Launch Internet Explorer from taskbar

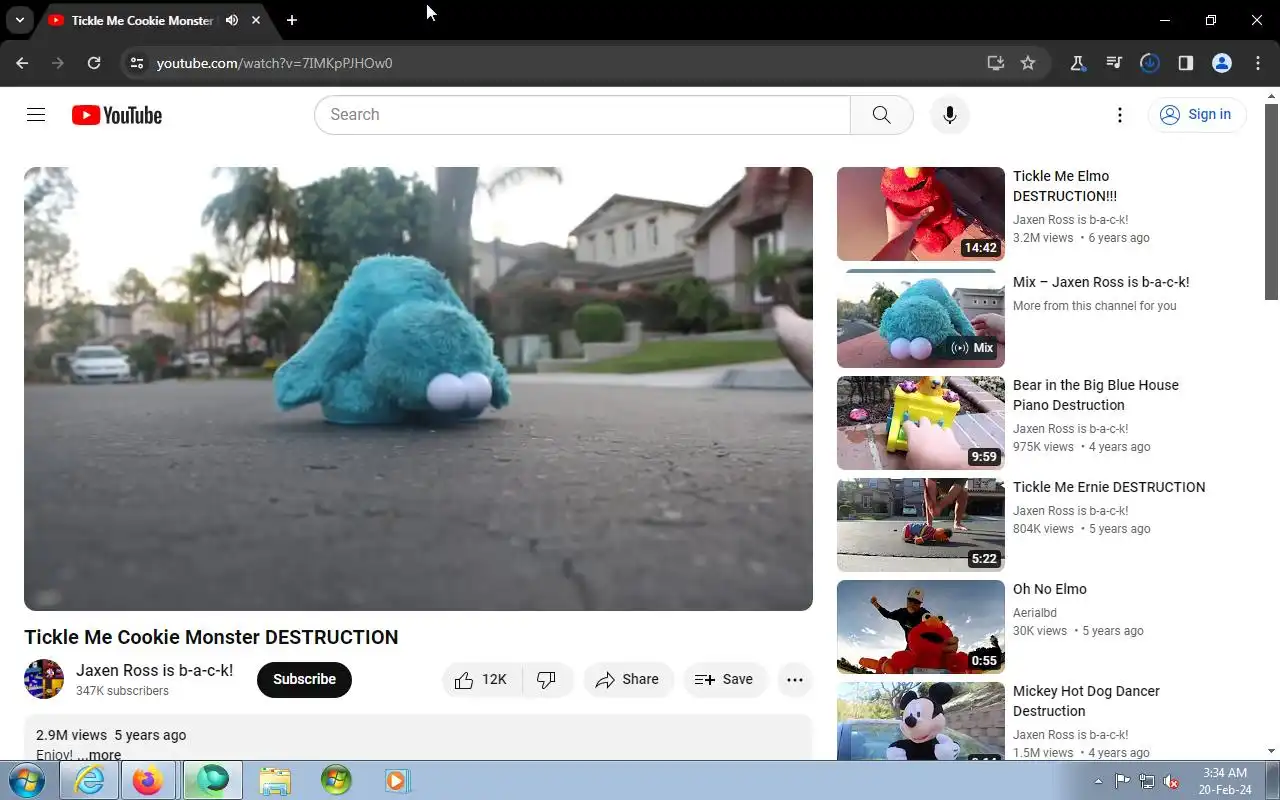(89, 780)
